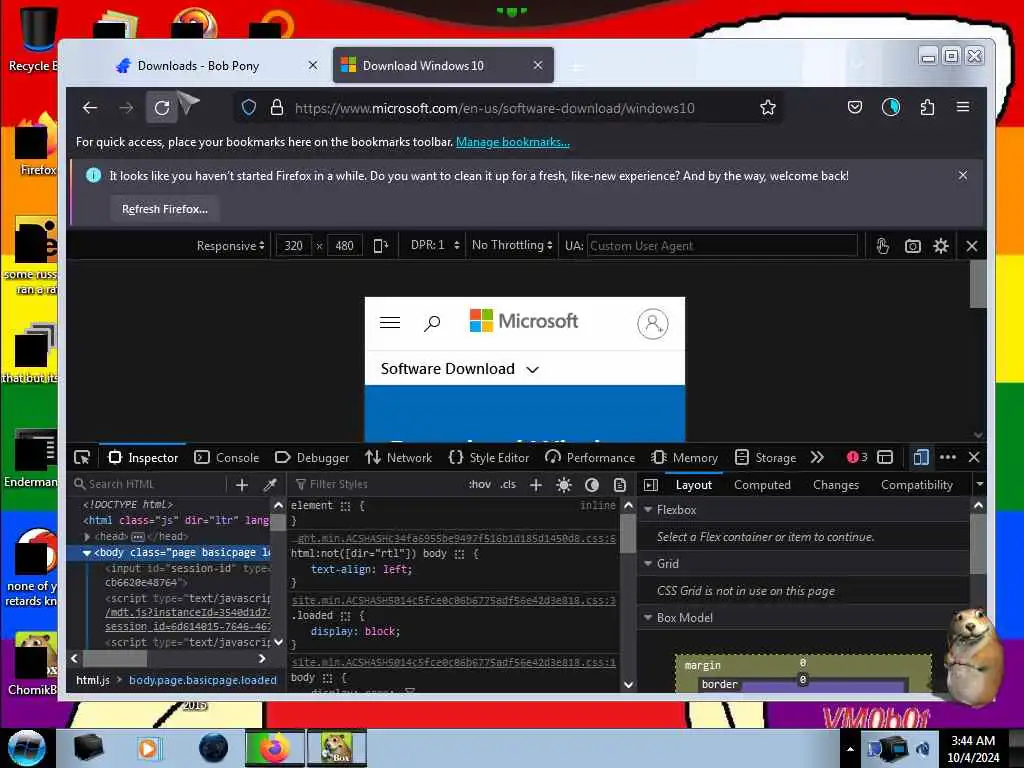Open the Windows Start button

point(27,748)
